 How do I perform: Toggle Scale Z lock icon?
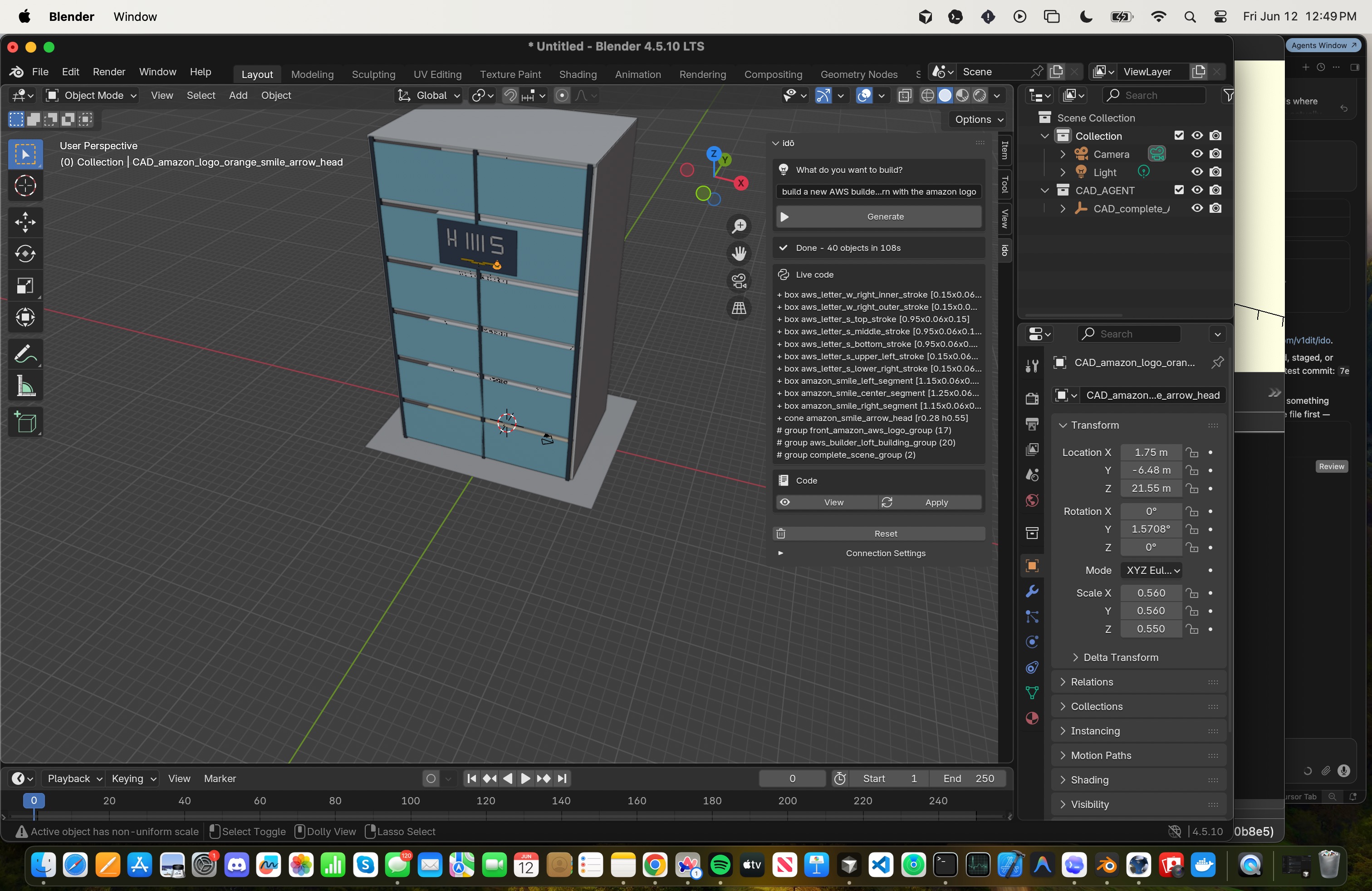tap(1191, 629)
